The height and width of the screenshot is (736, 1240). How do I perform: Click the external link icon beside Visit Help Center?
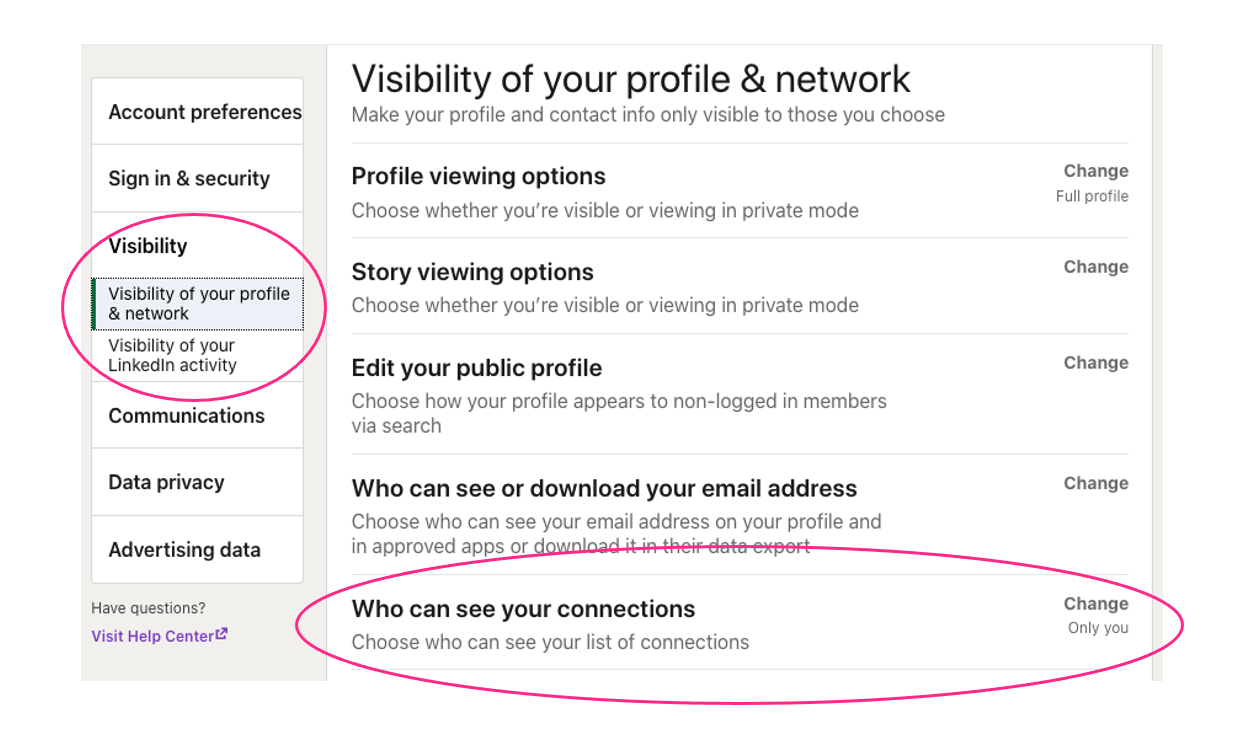222,634
